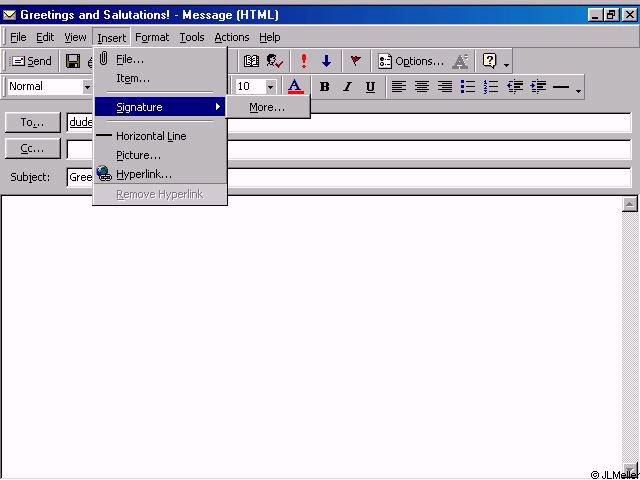Set importance low with blue arrow
The width and height of the screenshot is (640, 480).
pyautogui.click(x=326, y=61)
